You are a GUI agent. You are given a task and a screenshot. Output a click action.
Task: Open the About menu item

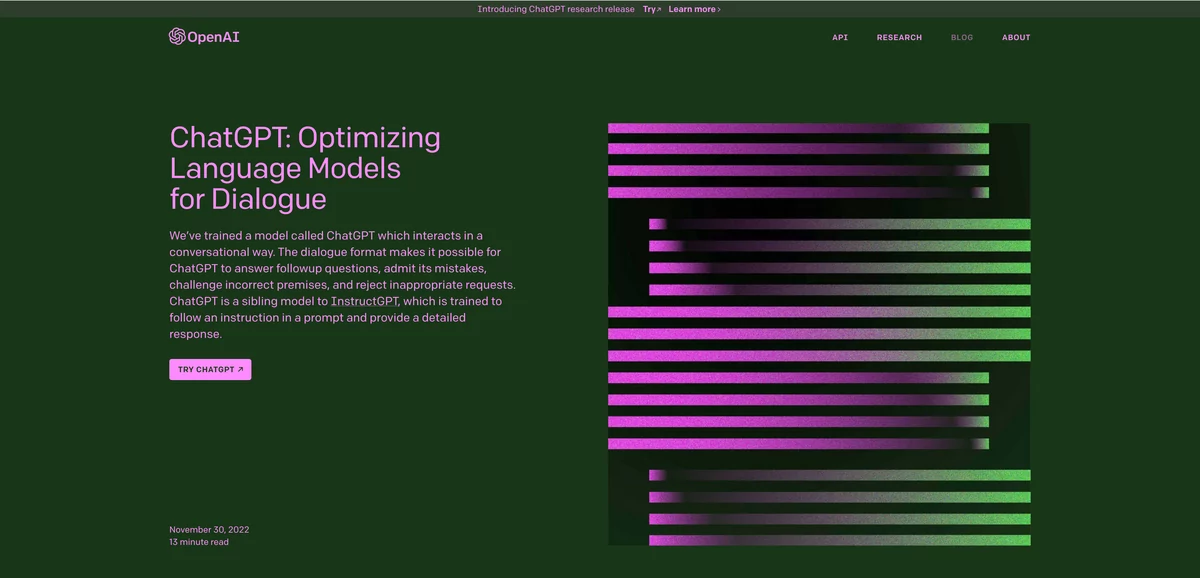(1016, 38)
